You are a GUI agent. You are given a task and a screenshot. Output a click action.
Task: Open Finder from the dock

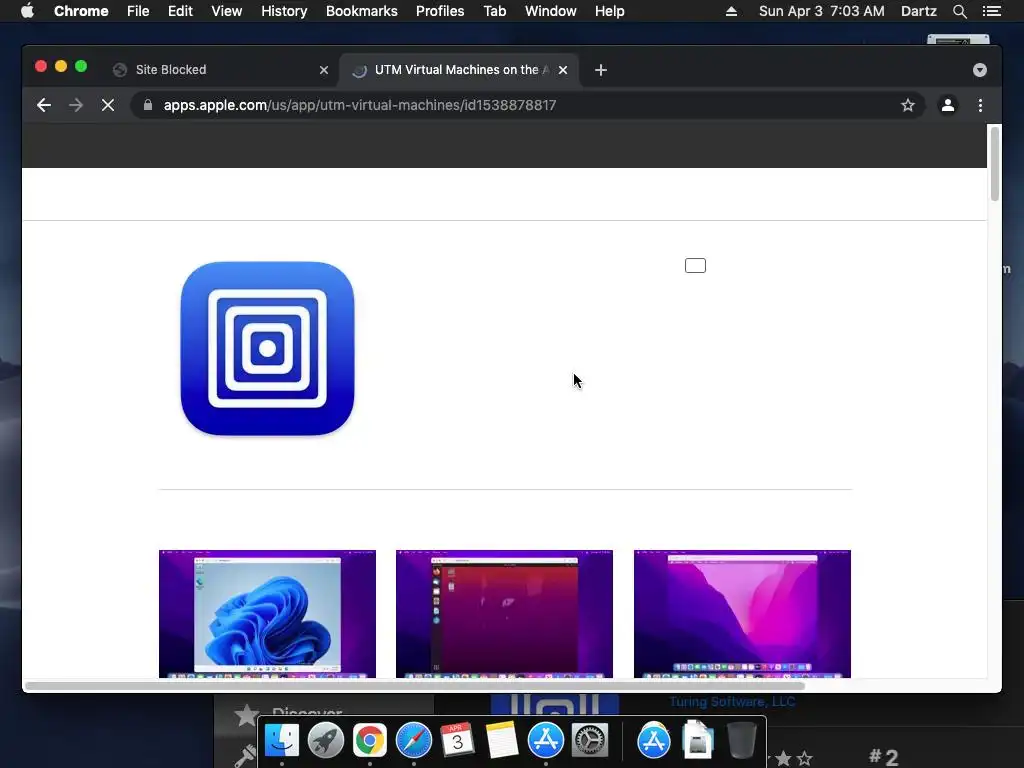pos(282,741)
